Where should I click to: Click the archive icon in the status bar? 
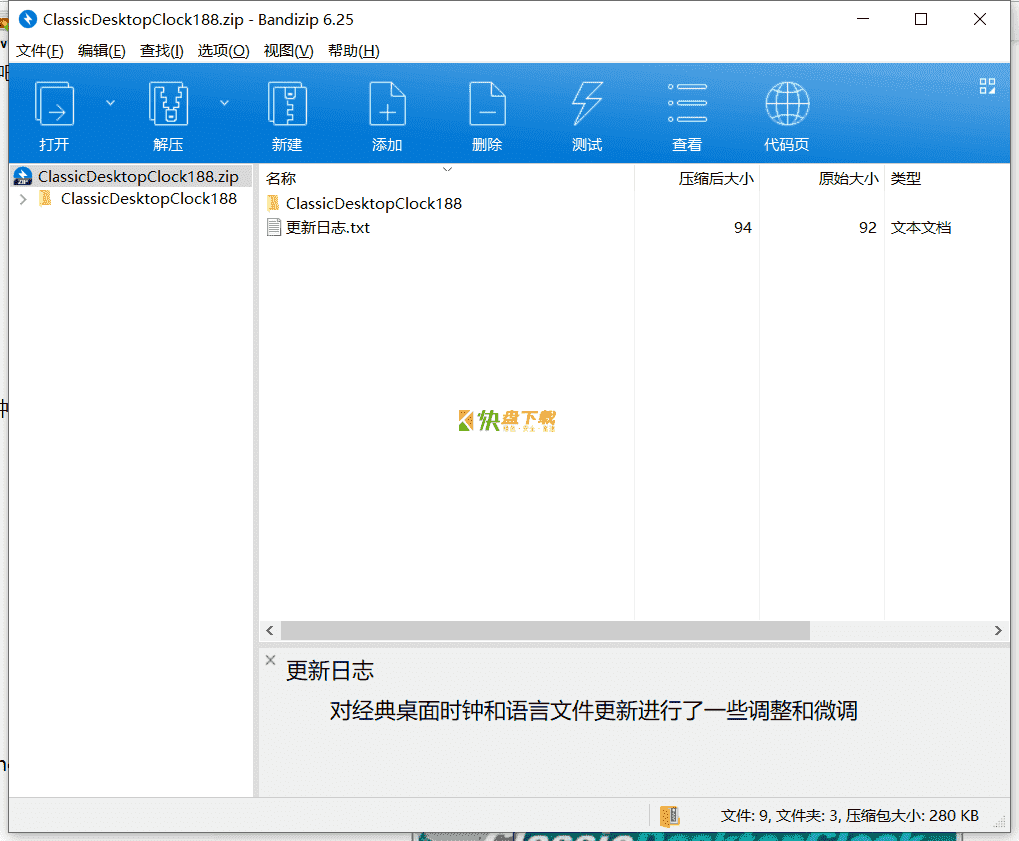click(x=669, y=815)
